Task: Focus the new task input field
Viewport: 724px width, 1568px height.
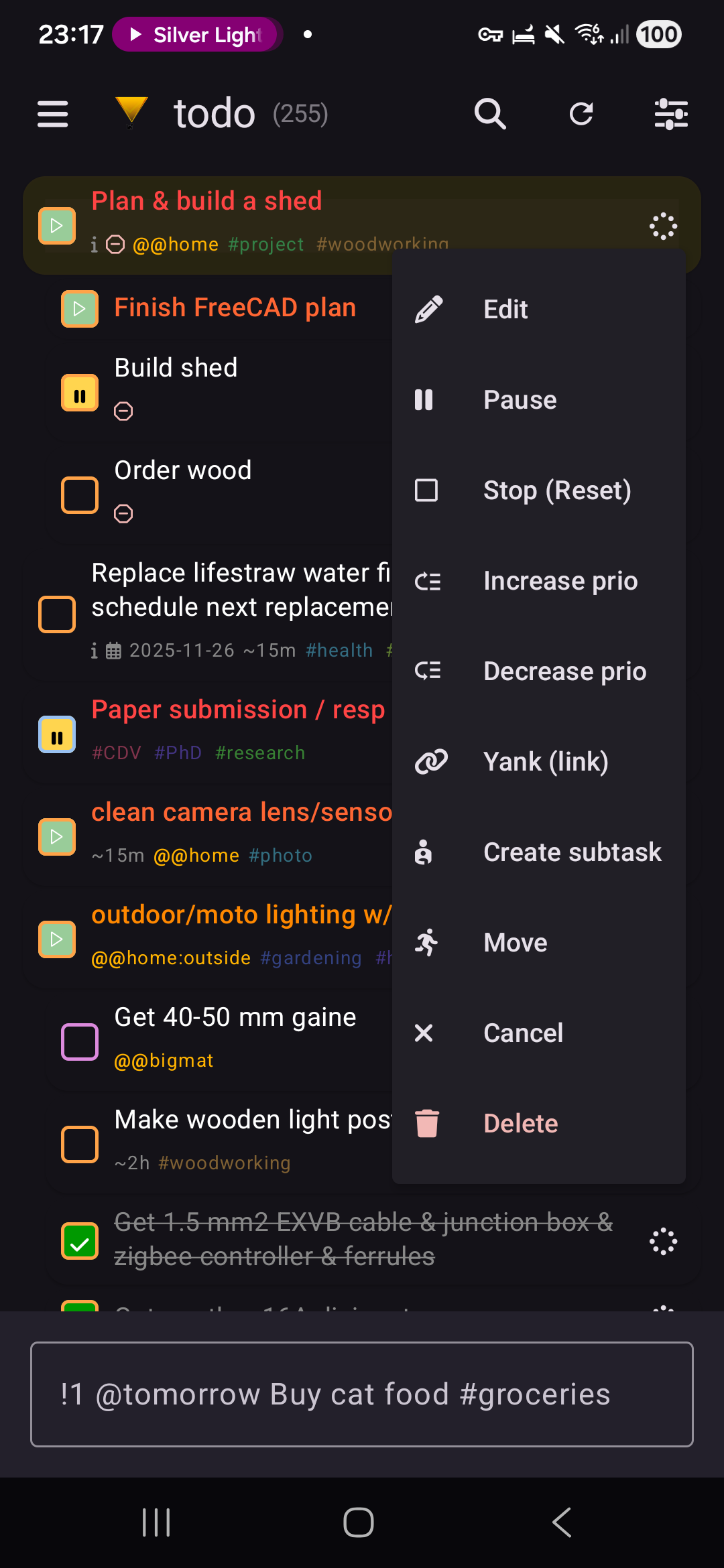Action: pos(362,1394)
